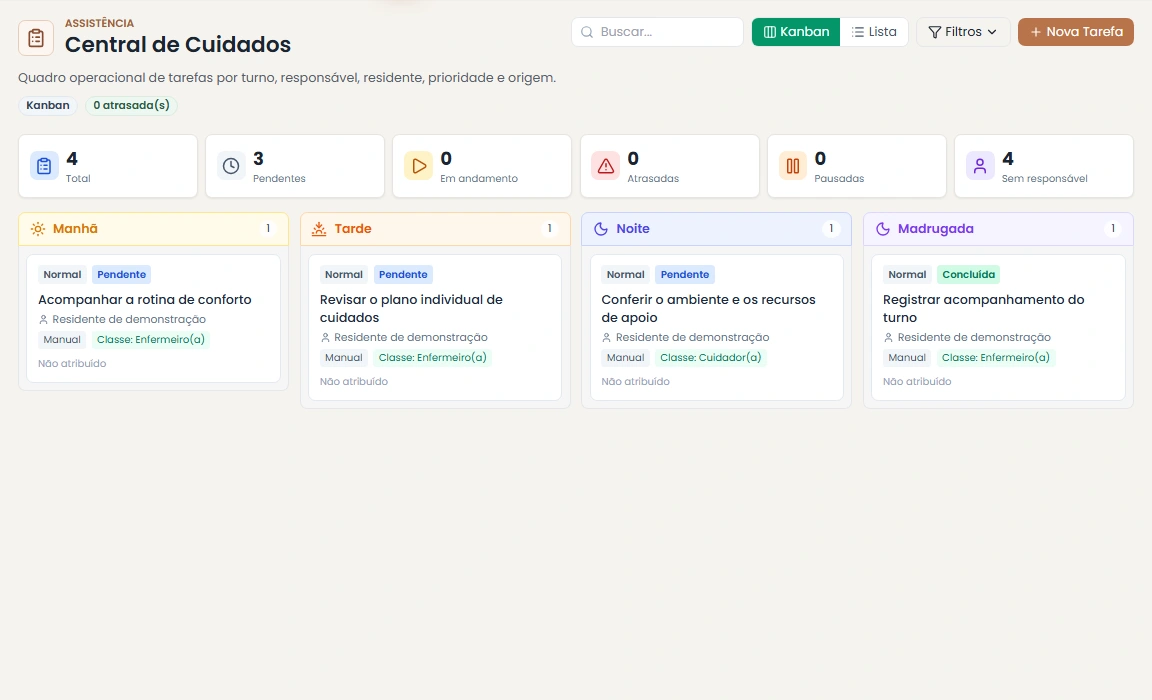Switch to Kanban view

click(796, 32)
